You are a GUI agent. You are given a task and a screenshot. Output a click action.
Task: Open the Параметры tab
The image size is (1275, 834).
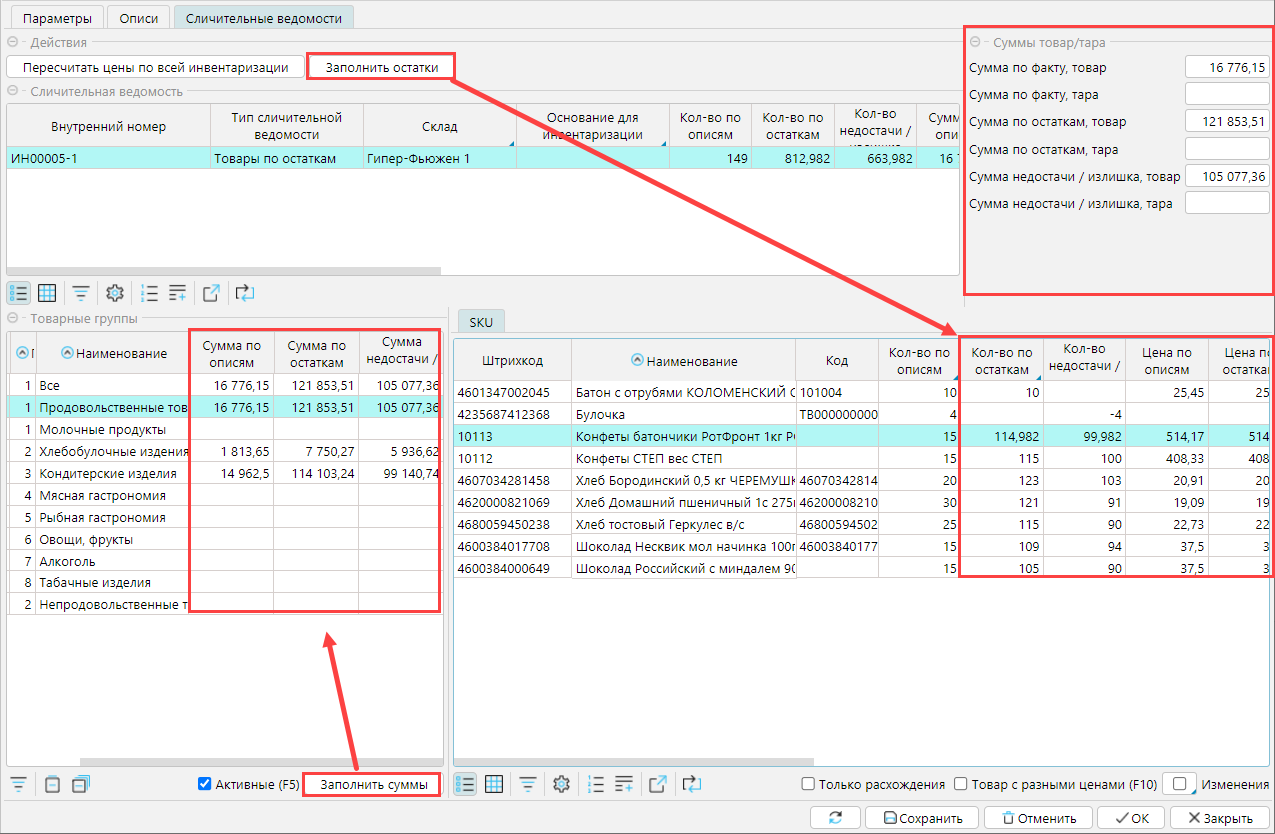tap(57, 18)
